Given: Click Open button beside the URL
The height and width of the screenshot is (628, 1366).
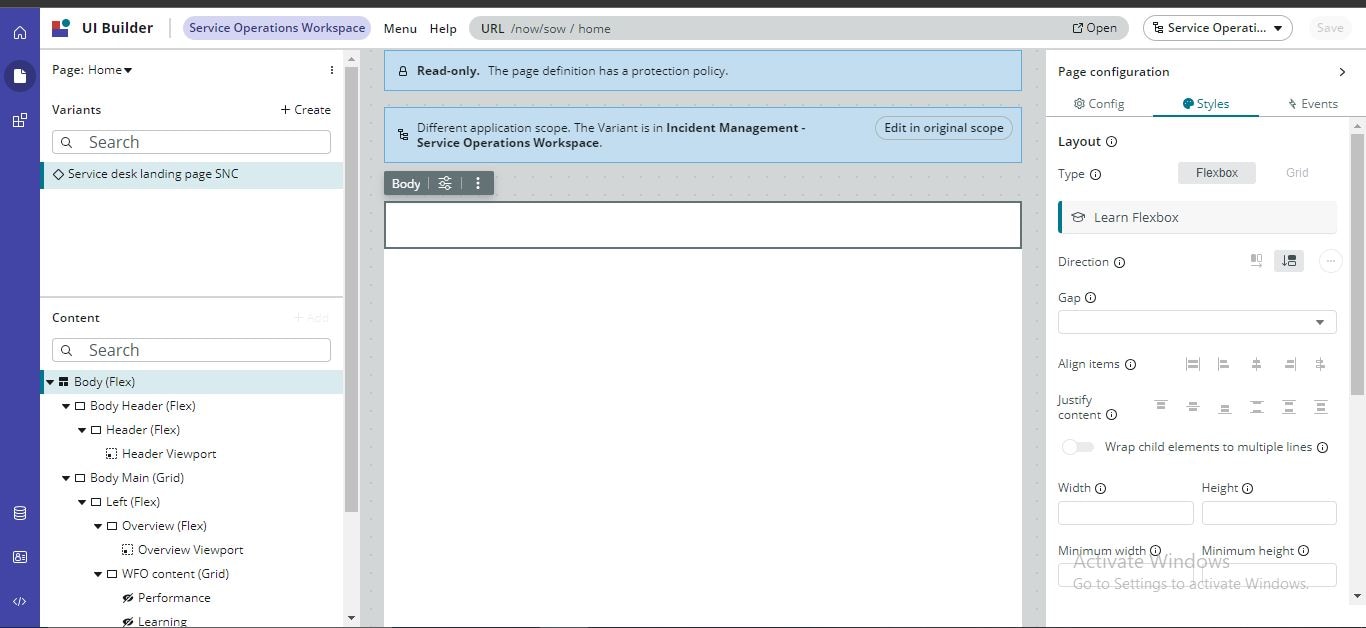Looking at the screenshot, I should coord(1094,28).
